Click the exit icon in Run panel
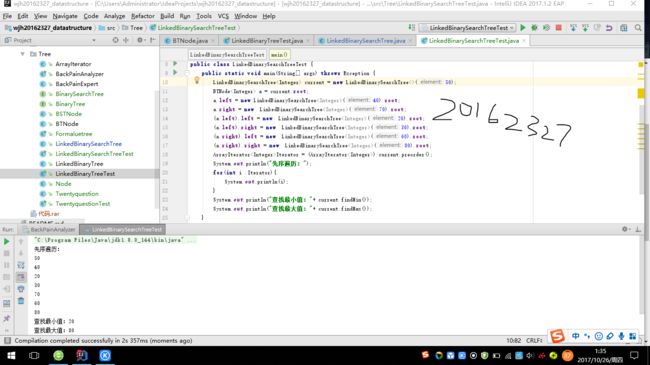Viewport: 650px width, 365px height. 7,289
